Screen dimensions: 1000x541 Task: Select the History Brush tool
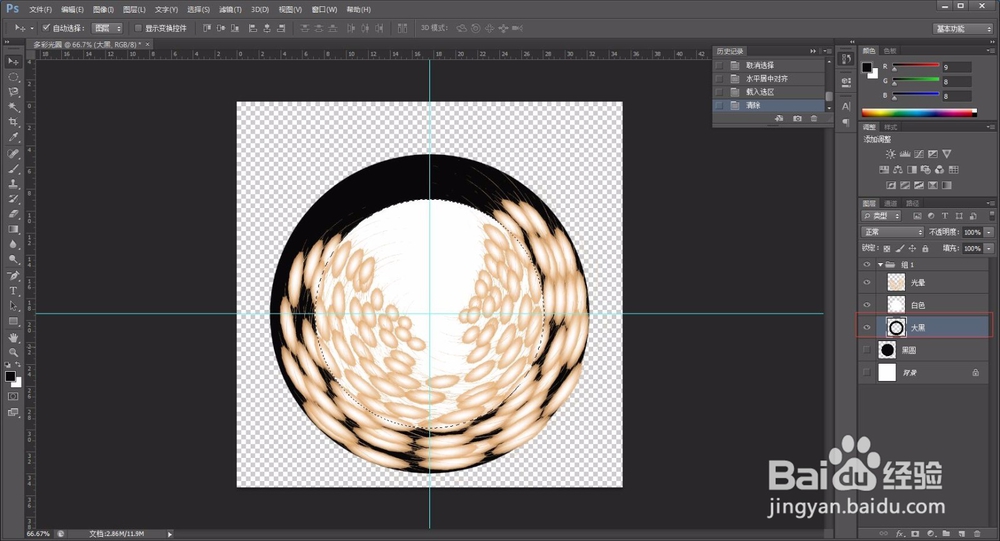coord(13,199)
